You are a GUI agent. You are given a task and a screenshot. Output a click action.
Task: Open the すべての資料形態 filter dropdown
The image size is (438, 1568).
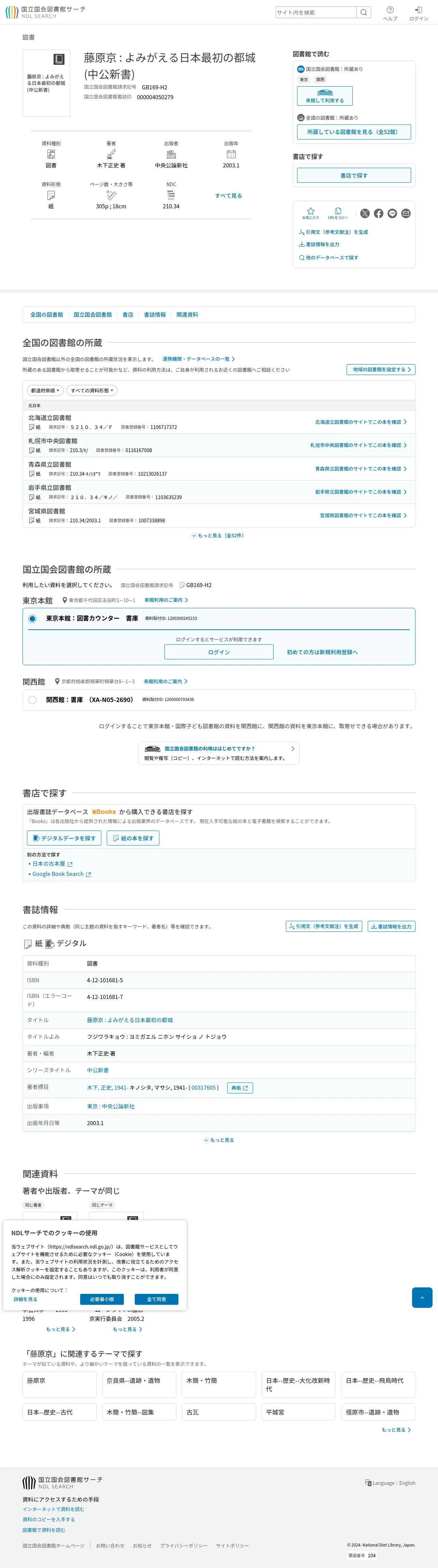(x=91, y=391)
